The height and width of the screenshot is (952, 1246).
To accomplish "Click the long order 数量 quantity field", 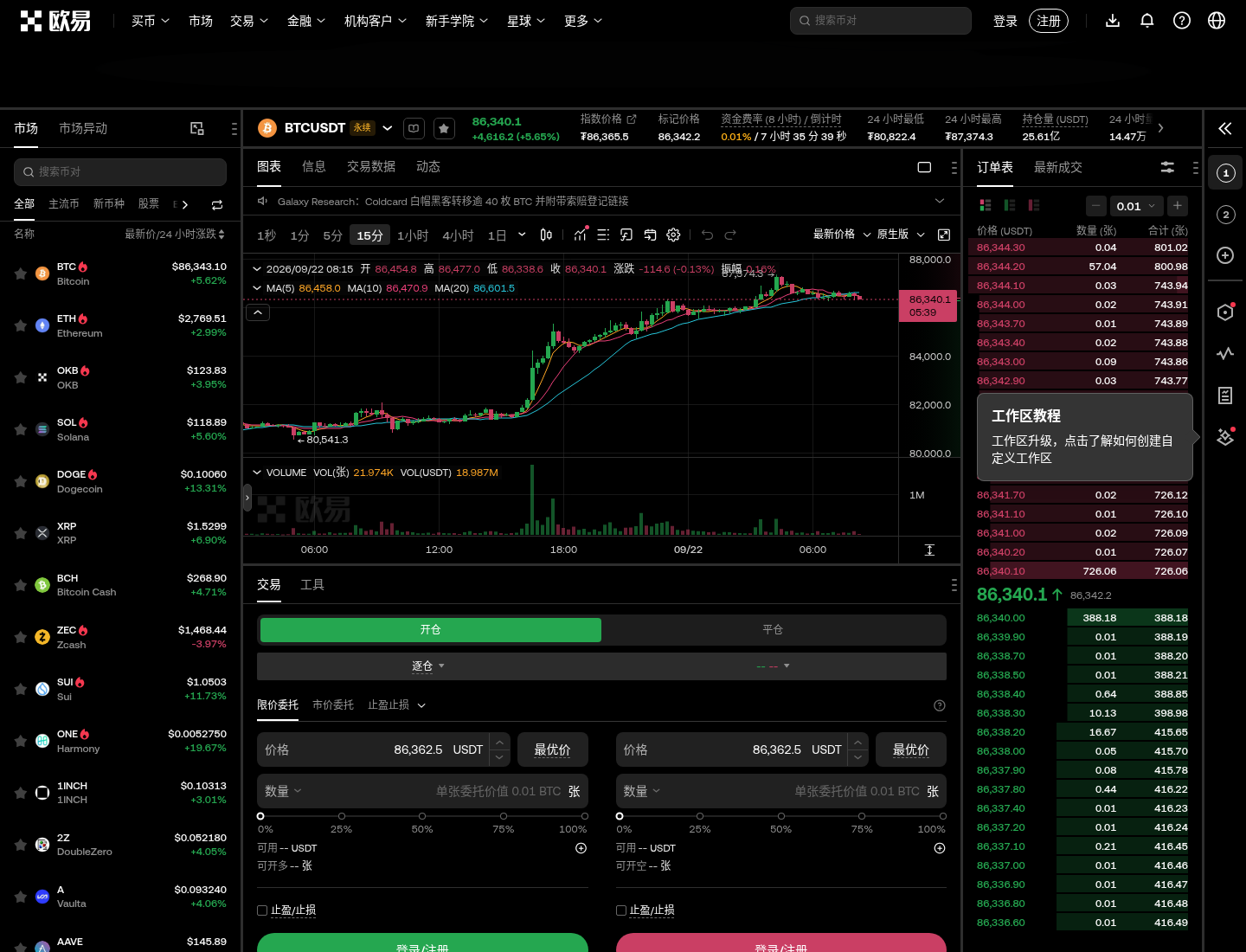I will click(422, 791).
